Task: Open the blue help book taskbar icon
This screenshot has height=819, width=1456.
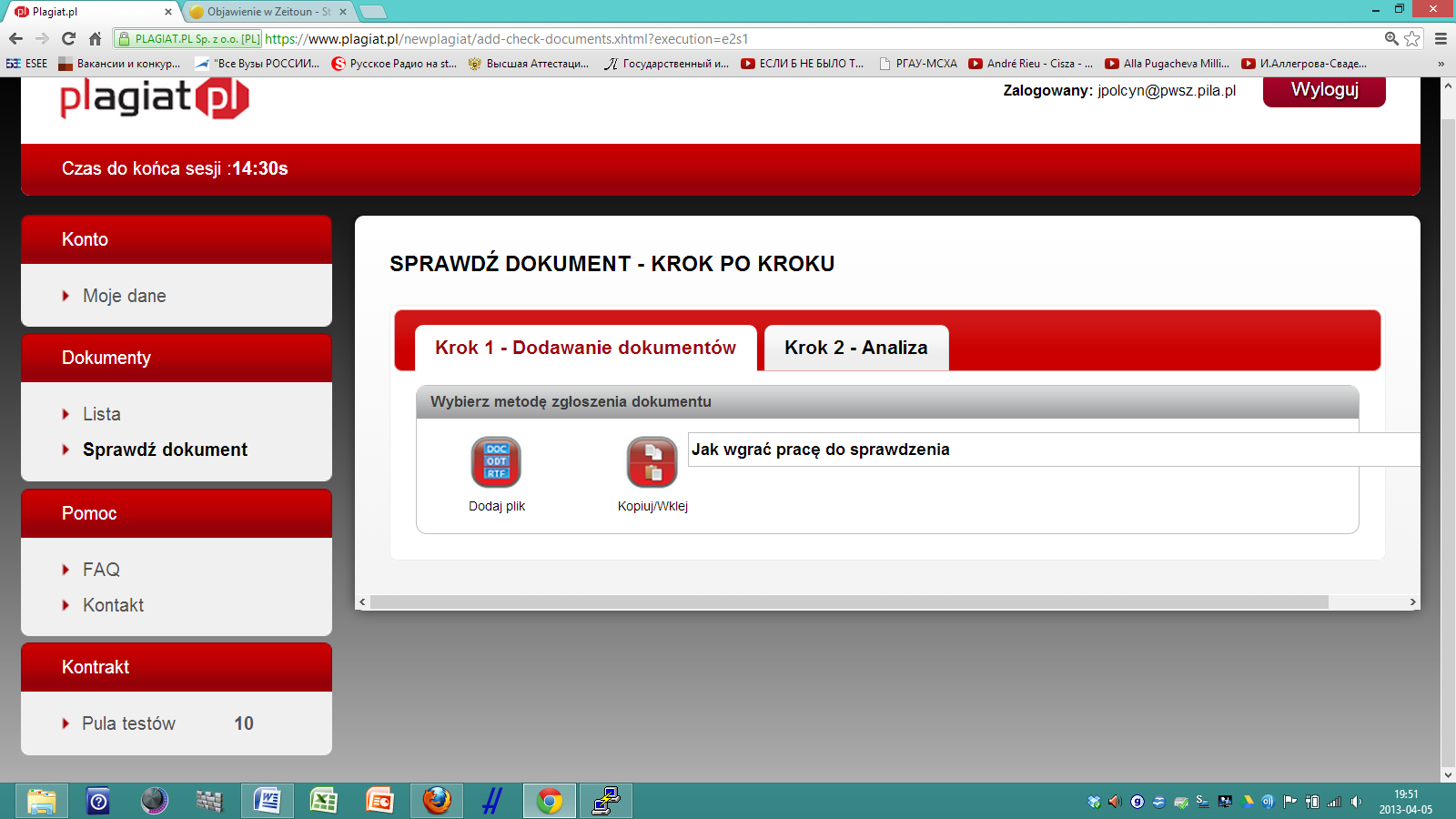Action: click(97, 801)
